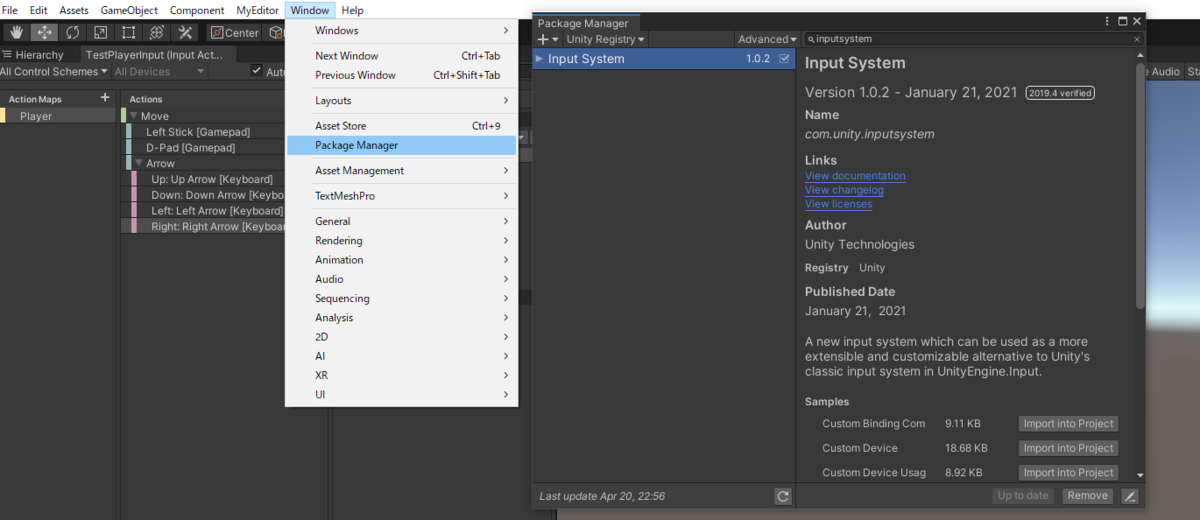Import the Custom Binding Composite sample
Screen dimensions: 1200x520
[x=1068, y=424]
